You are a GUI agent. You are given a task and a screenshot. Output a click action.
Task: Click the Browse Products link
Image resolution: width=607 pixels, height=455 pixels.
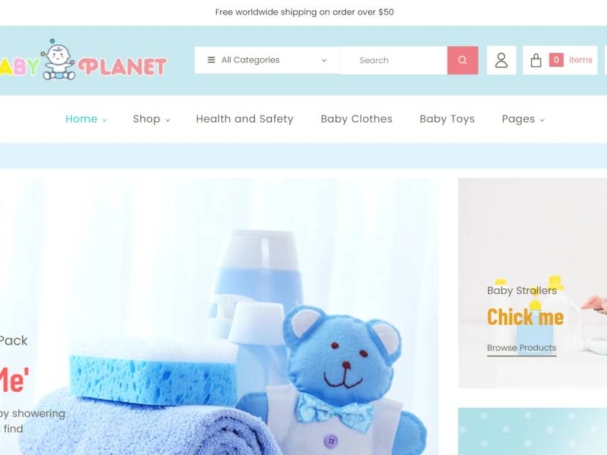point(521,348)
